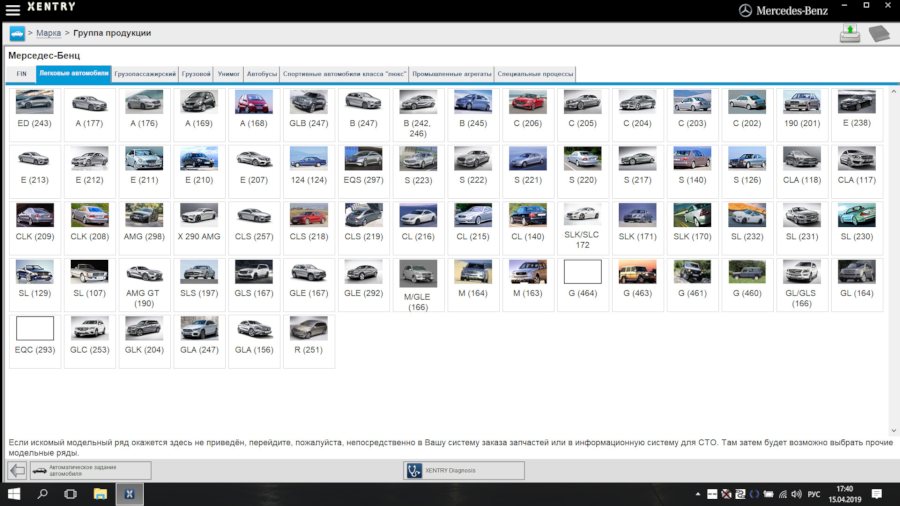Open the Task View taskbar icon

(x=71, y=494)
